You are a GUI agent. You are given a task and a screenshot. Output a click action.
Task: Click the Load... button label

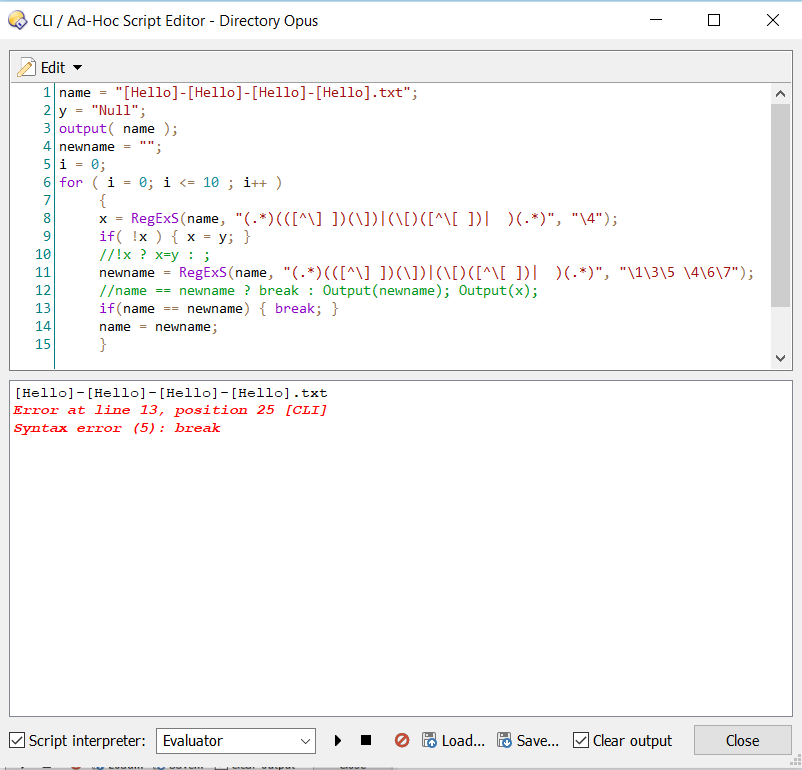tap(463, 741)
